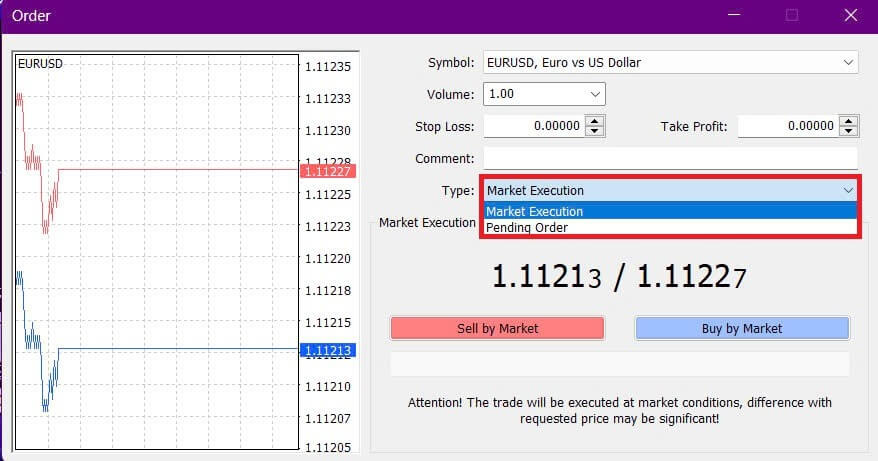Open the Symbol dropdown showing EURUSD

(x=669, y=62)
